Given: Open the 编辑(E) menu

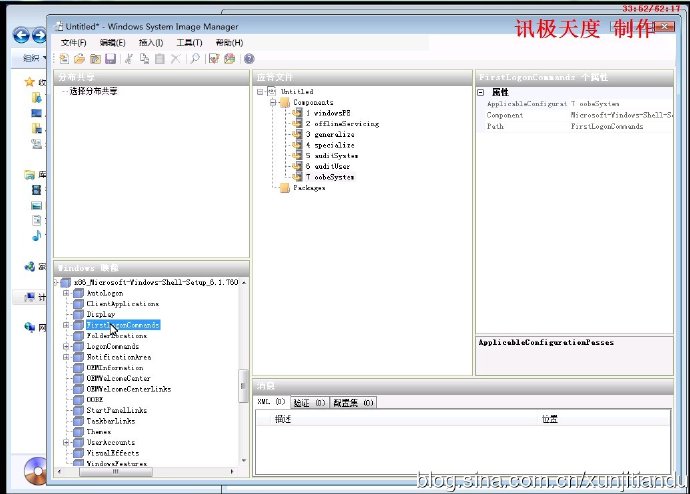Looking at the screenshot, I should pos(113,43).
